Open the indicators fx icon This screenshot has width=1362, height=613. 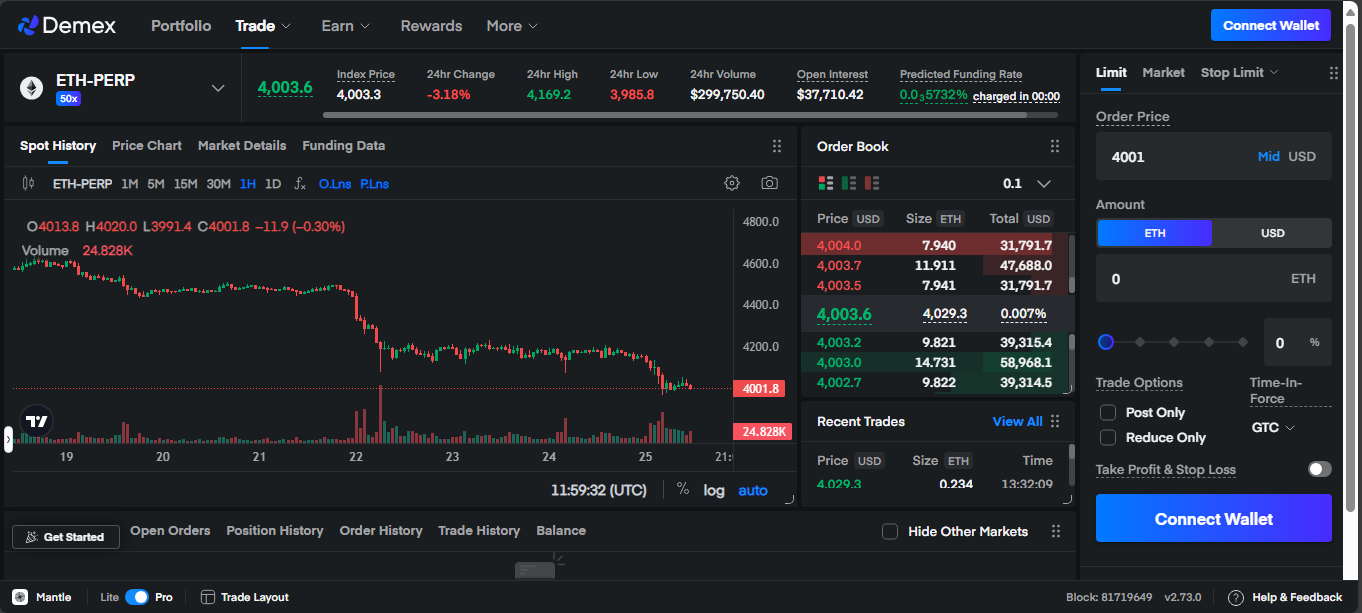(x=300, y=184)
